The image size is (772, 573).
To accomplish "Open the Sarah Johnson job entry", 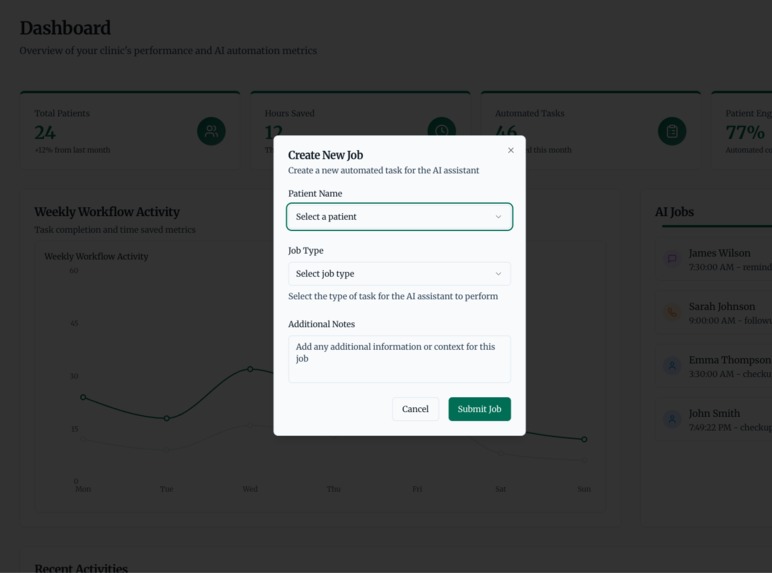I will pyautogui.click(x=714, y=313).
